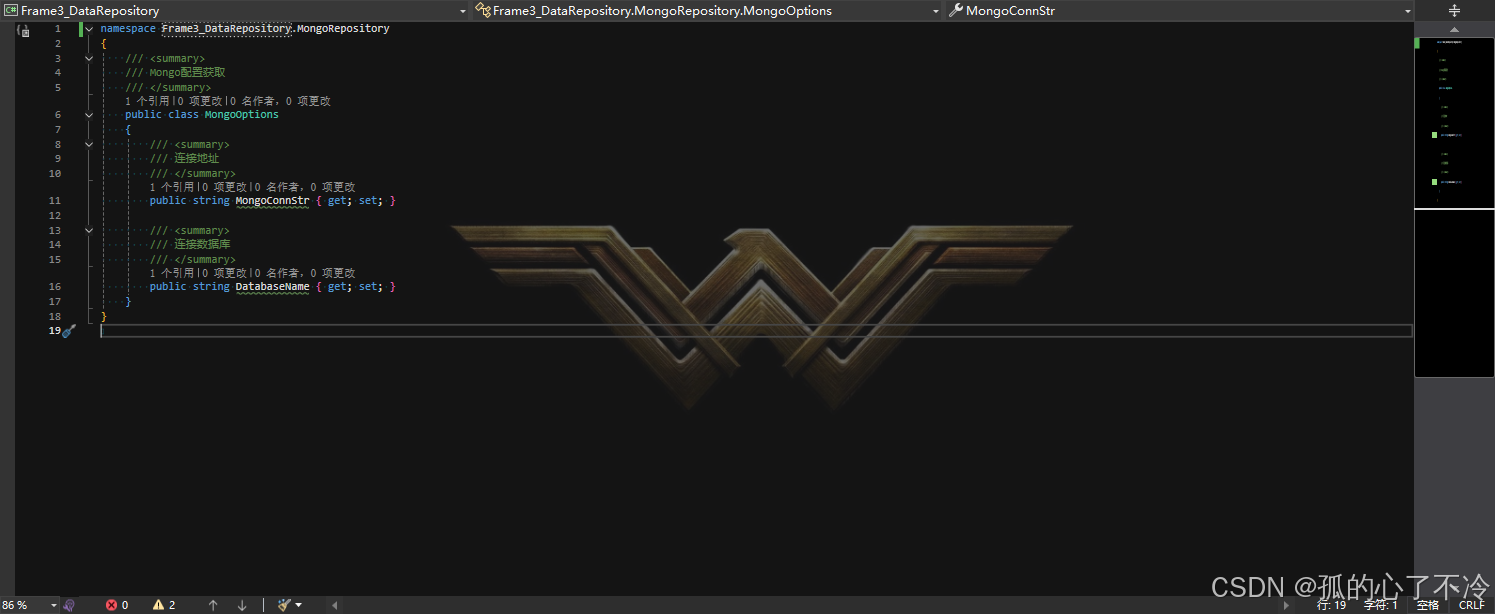This screenshot has width=1495, height=614.
Task: Open '1 个引用' CodeLens above DatabaseName
Action: click(171, 273)
